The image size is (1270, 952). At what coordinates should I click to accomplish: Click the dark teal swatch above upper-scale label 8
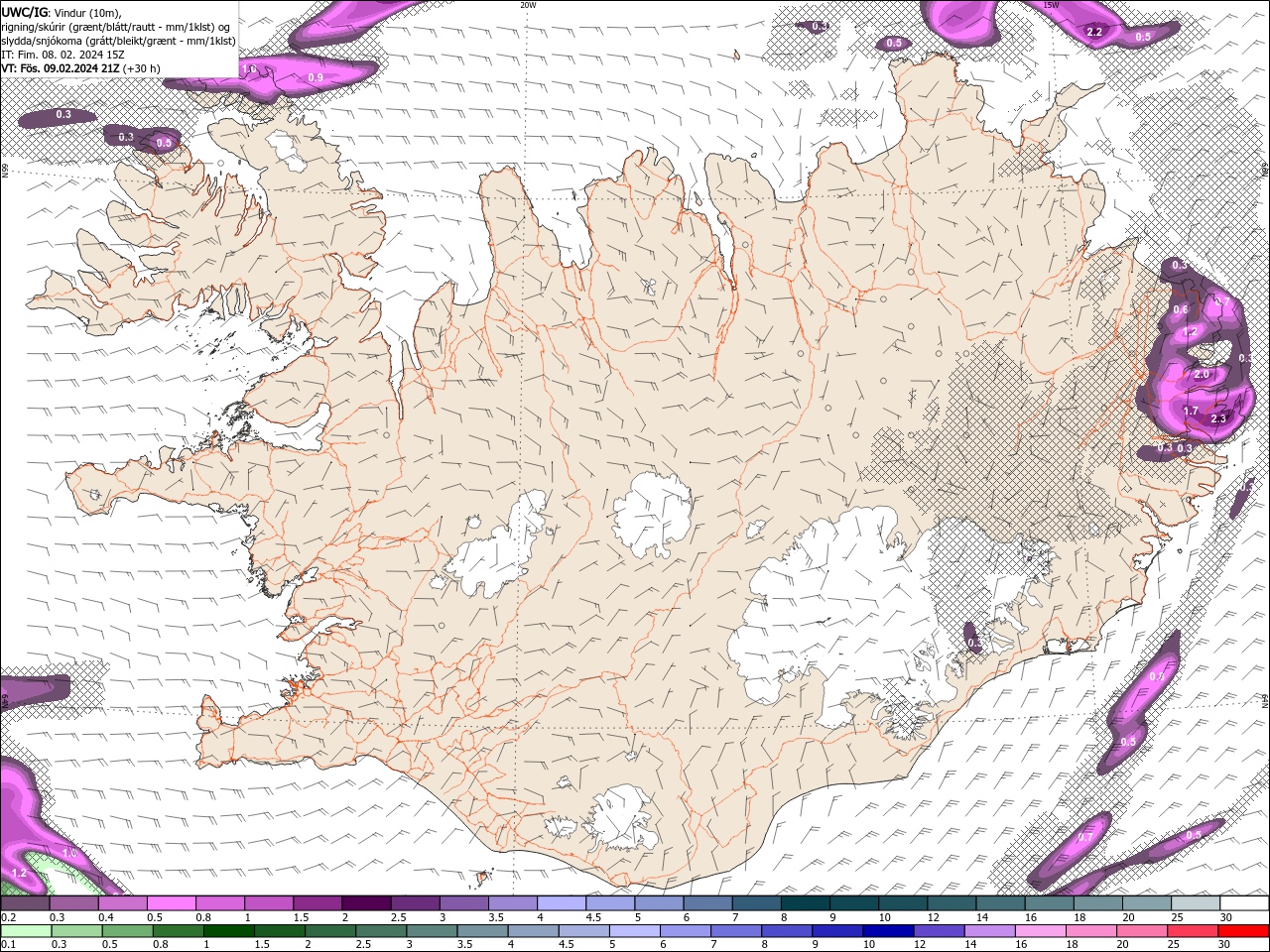coord(805,903)
